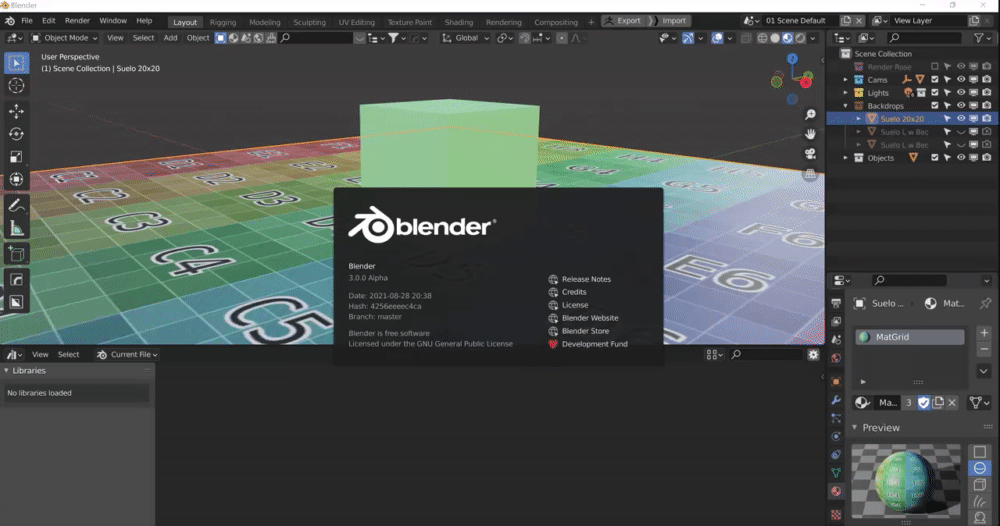This screenshot has height=526, width=1000.
Task: Remove material slot with minus button
Action: coord(984,349)
